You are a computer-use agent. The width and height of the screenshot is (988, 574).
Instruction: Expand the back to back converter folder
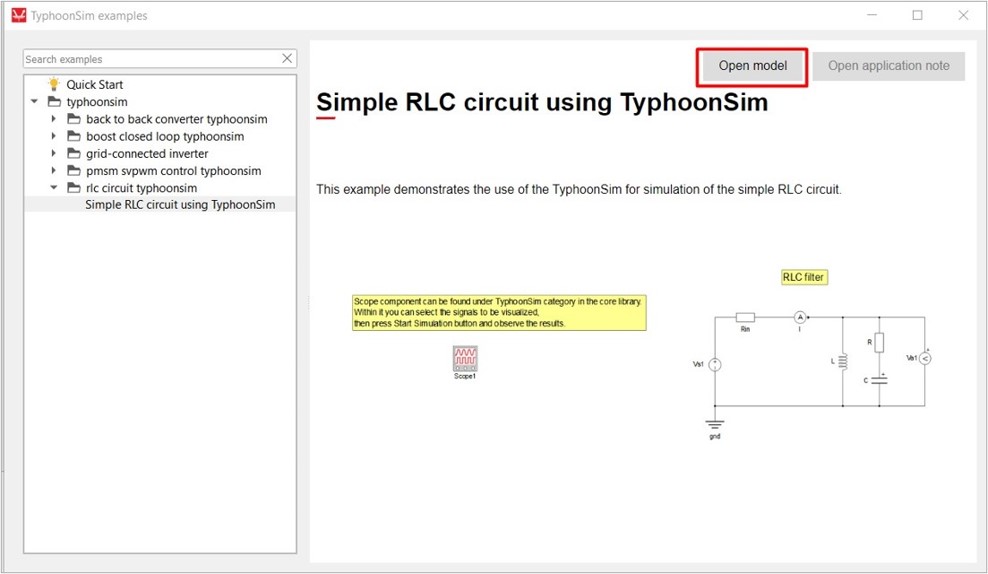[x=54, y=119]
